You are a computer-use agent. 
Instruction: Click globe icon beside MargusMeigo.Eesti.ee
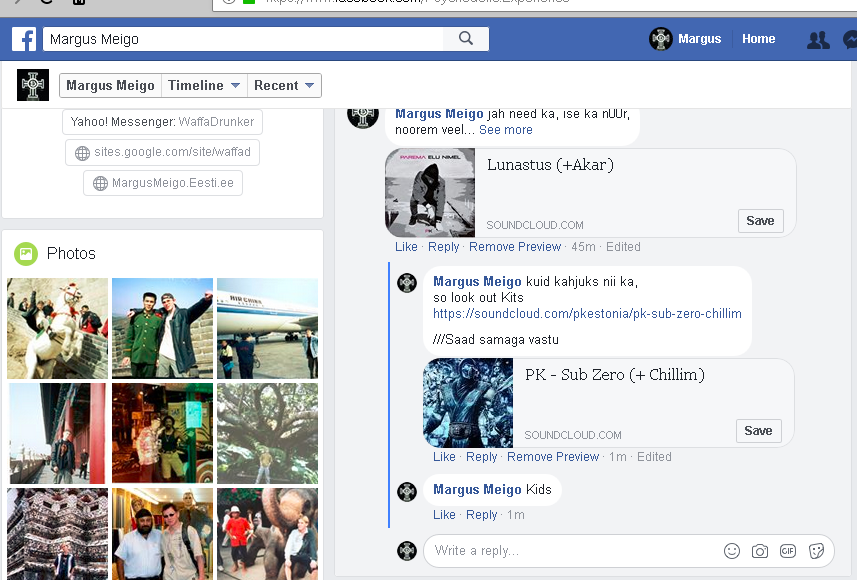pyautogui.click(x=101, y=183)
